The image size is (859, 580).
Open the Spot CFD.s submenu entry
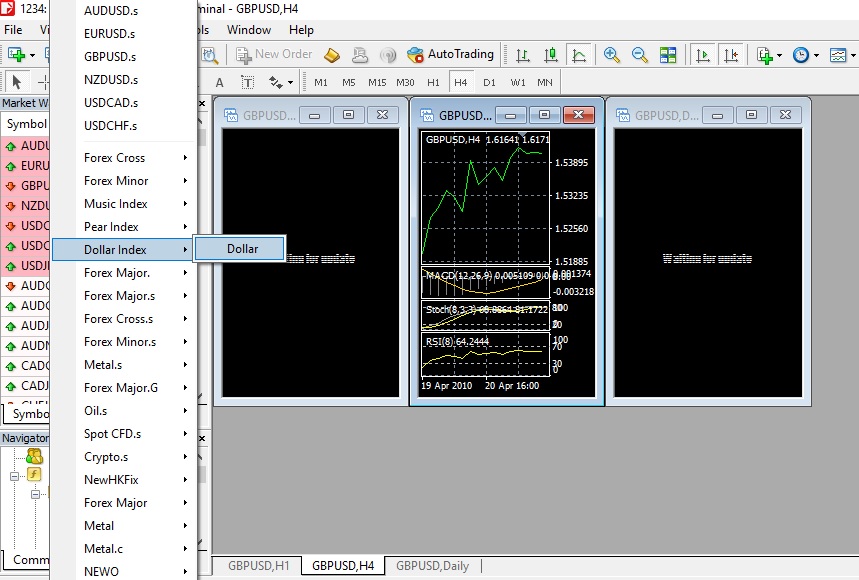pyautogui.click(x=123, y=434)
